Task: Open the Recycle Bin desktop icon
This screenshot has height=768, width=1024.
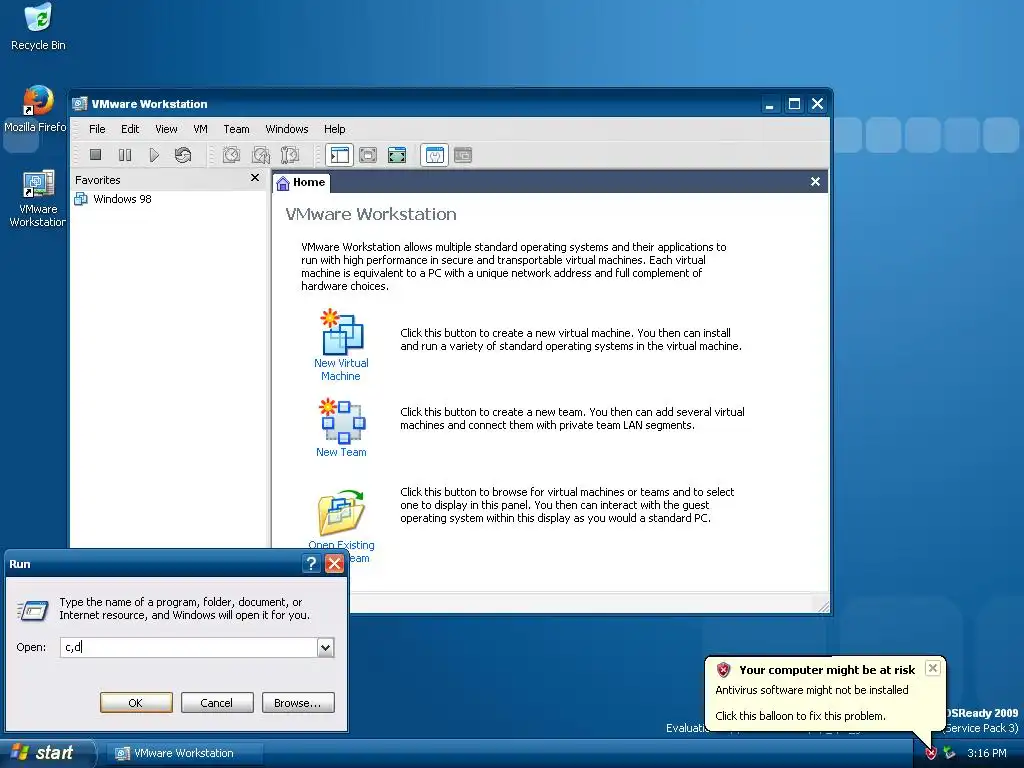Action: click(x=38, y=27)
